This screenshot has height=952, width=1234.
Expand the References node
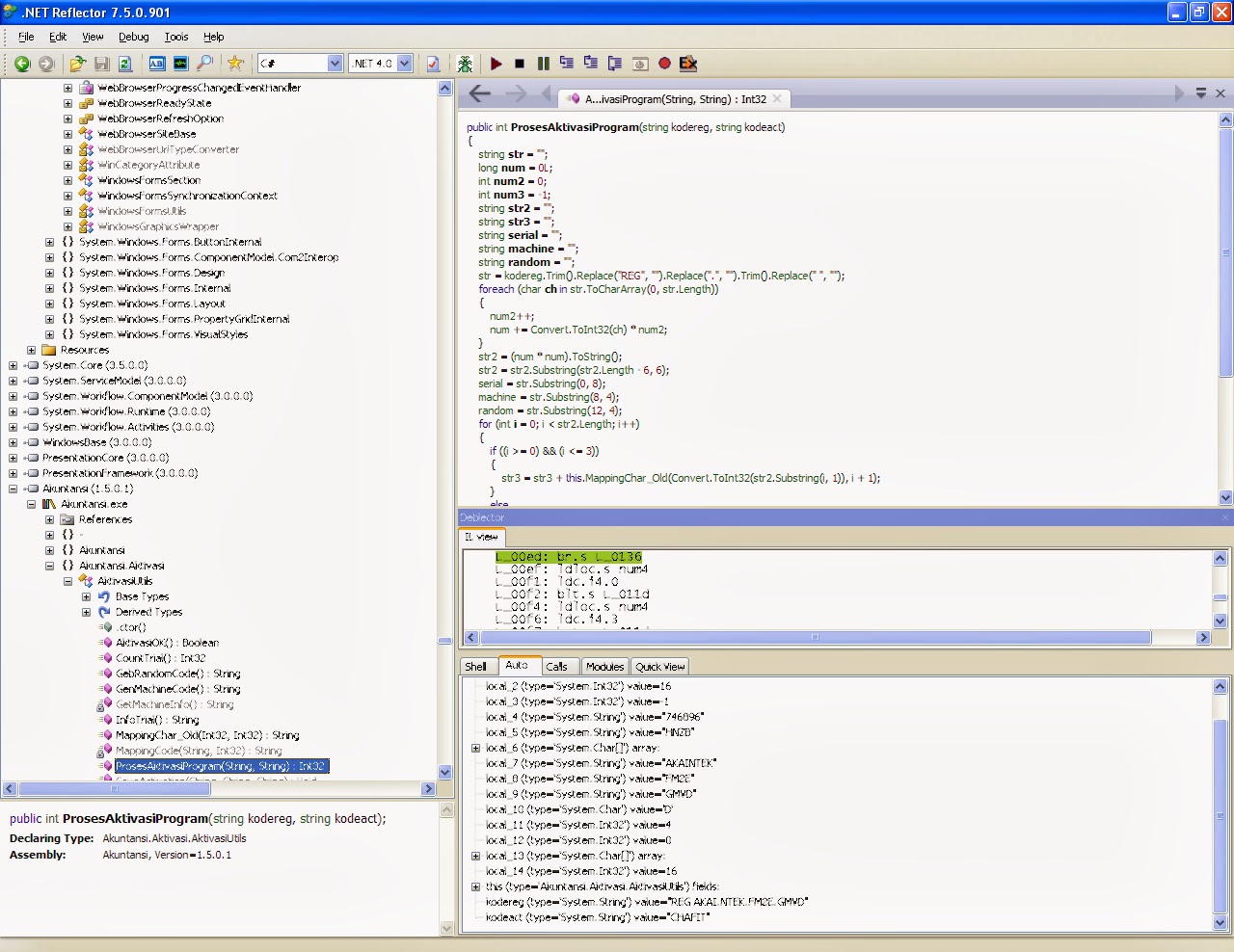coord(50,519)
